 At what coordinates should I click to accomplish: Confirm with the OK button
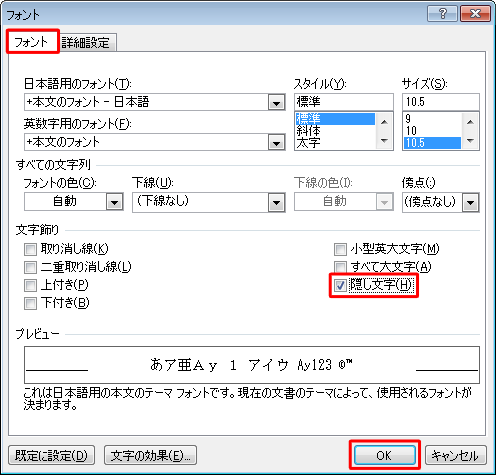(x=385, y=455)
